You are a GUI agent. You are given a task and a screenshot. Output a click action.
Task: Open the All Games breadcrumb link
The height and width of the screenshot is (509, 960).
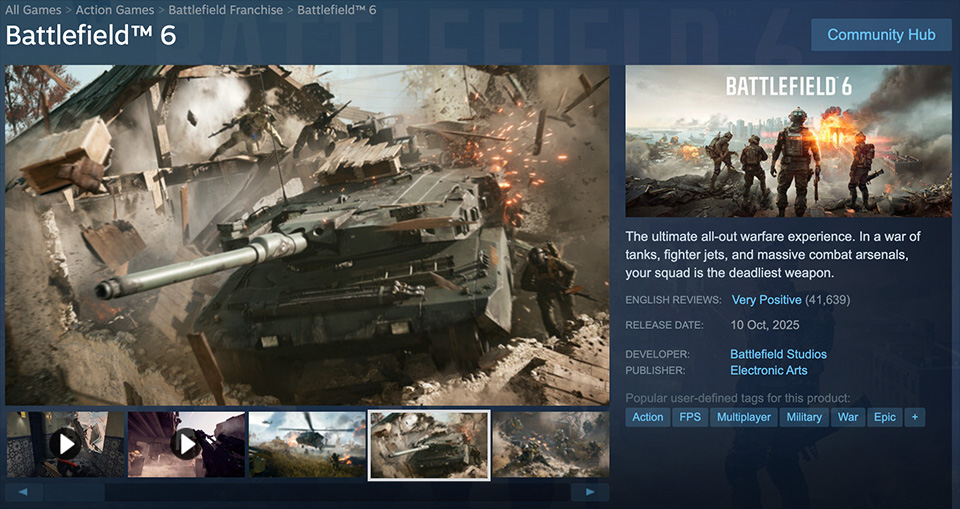tap(33, 10)
